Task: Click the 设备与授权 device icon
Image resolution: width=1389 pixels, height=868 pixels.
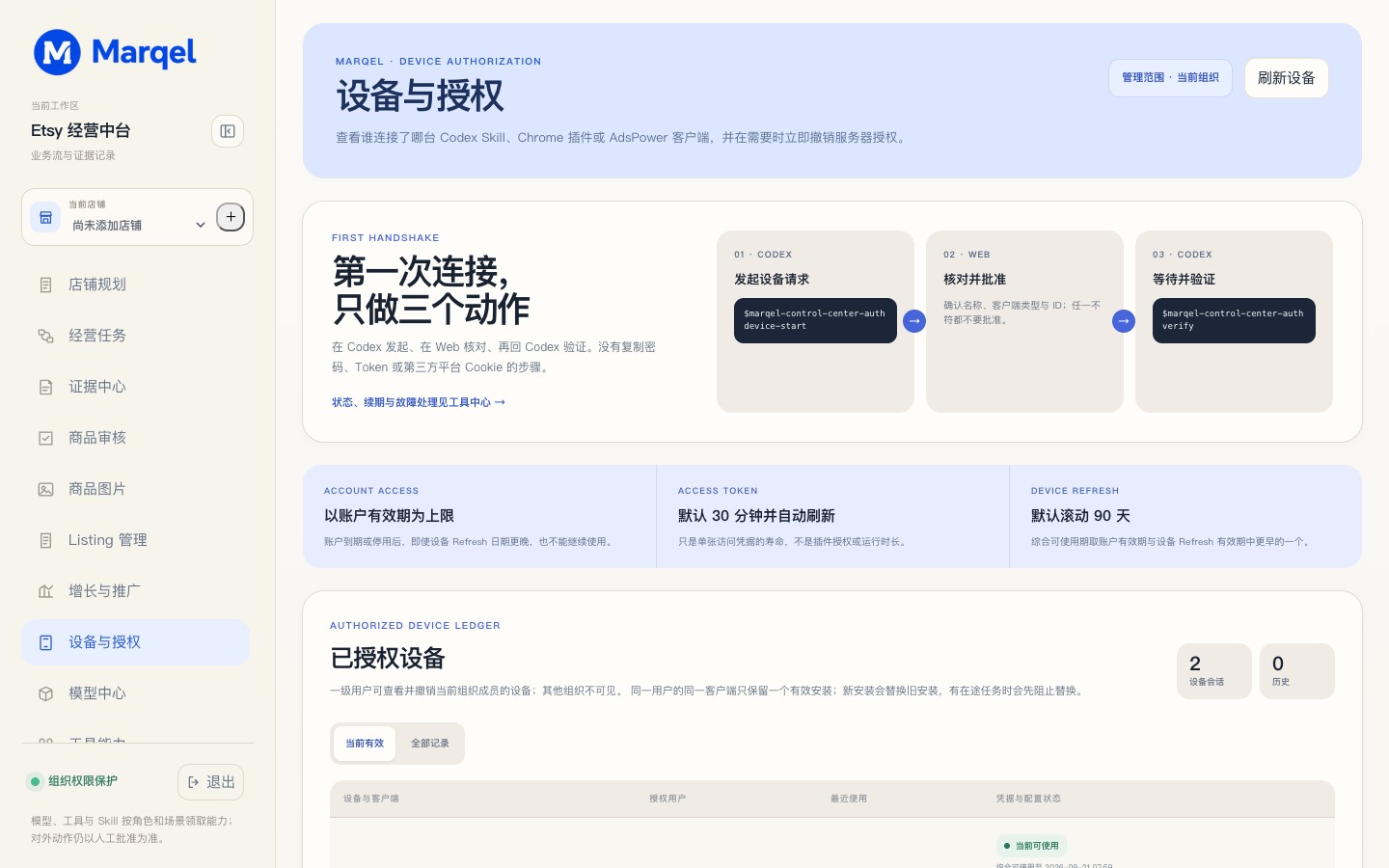Action: coord(45,642)
